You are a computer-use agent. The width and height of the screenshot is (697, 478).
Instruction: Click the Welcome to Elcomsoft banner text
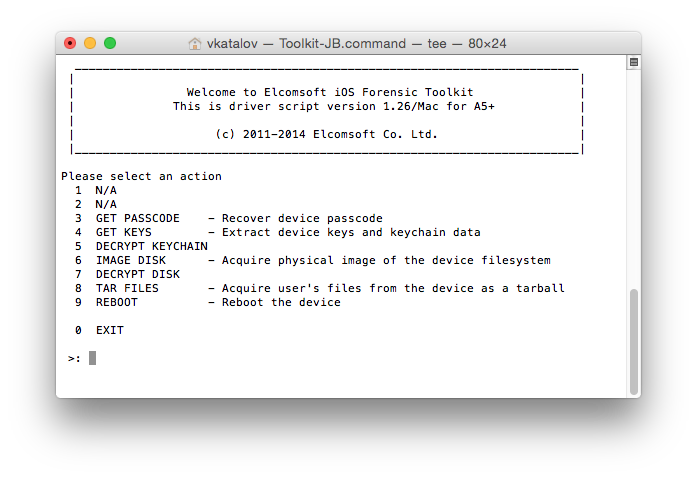330,92
